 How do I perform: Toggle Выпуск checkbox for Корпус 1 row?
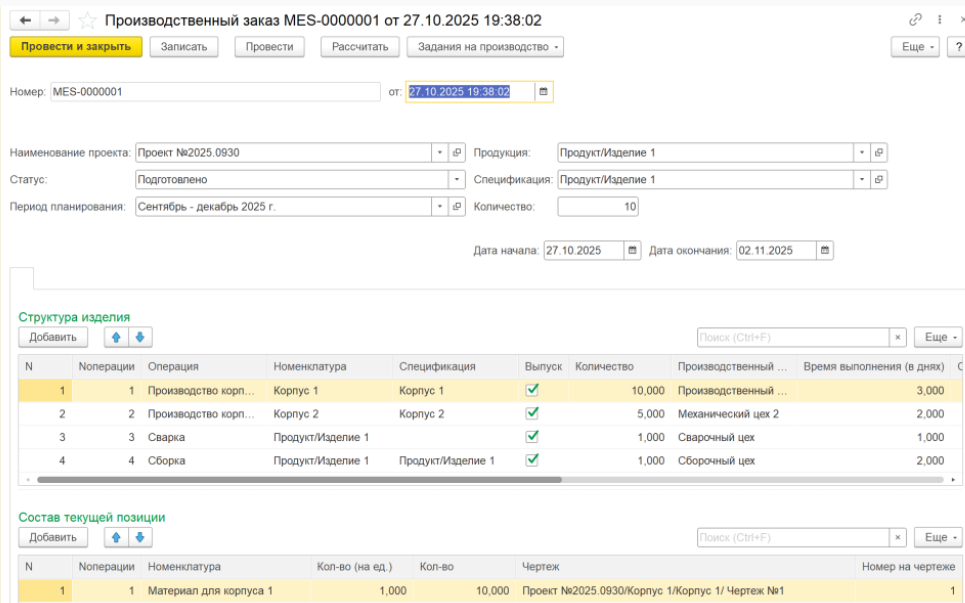(532, 390)
